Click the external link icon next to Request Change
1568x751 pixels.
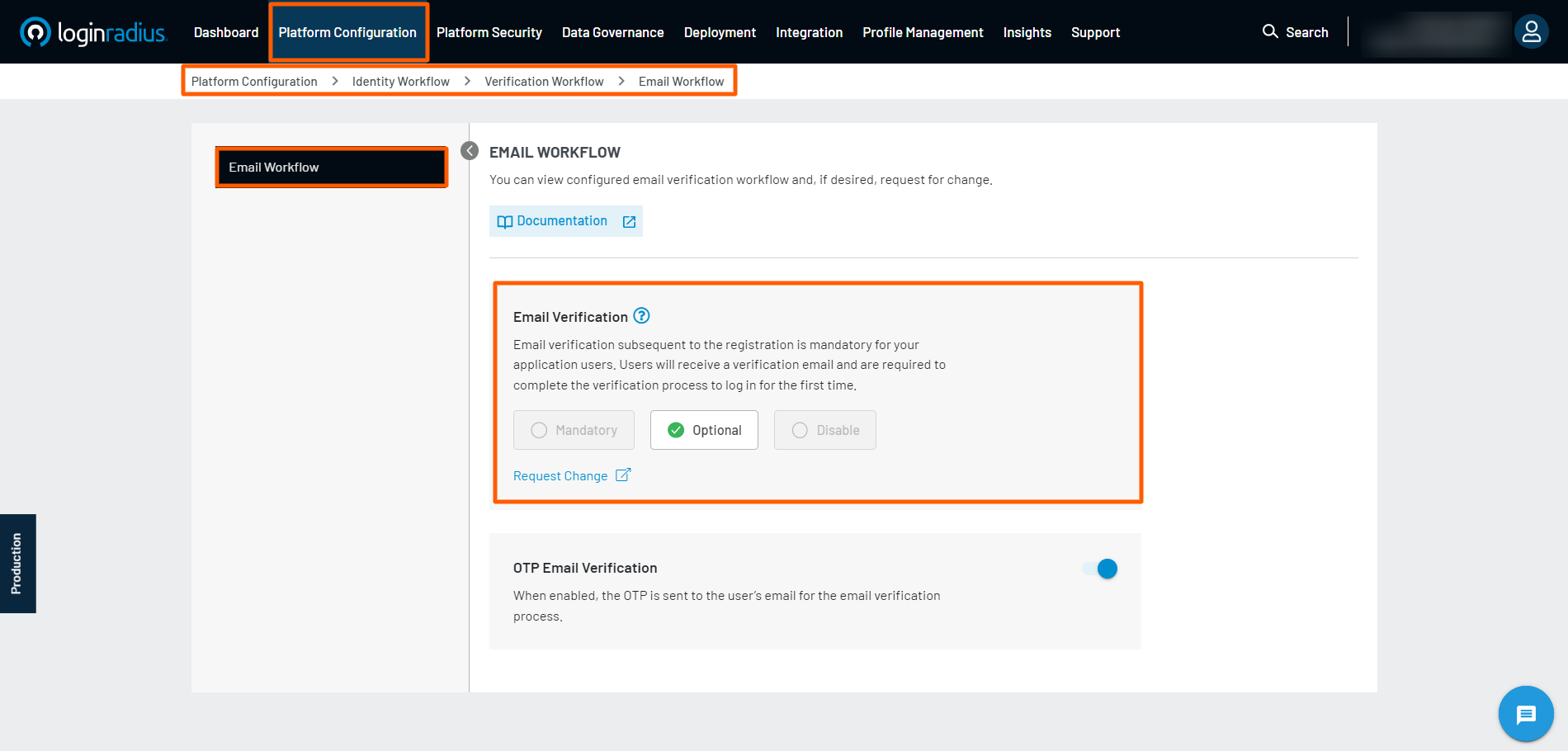pos(623,475)
